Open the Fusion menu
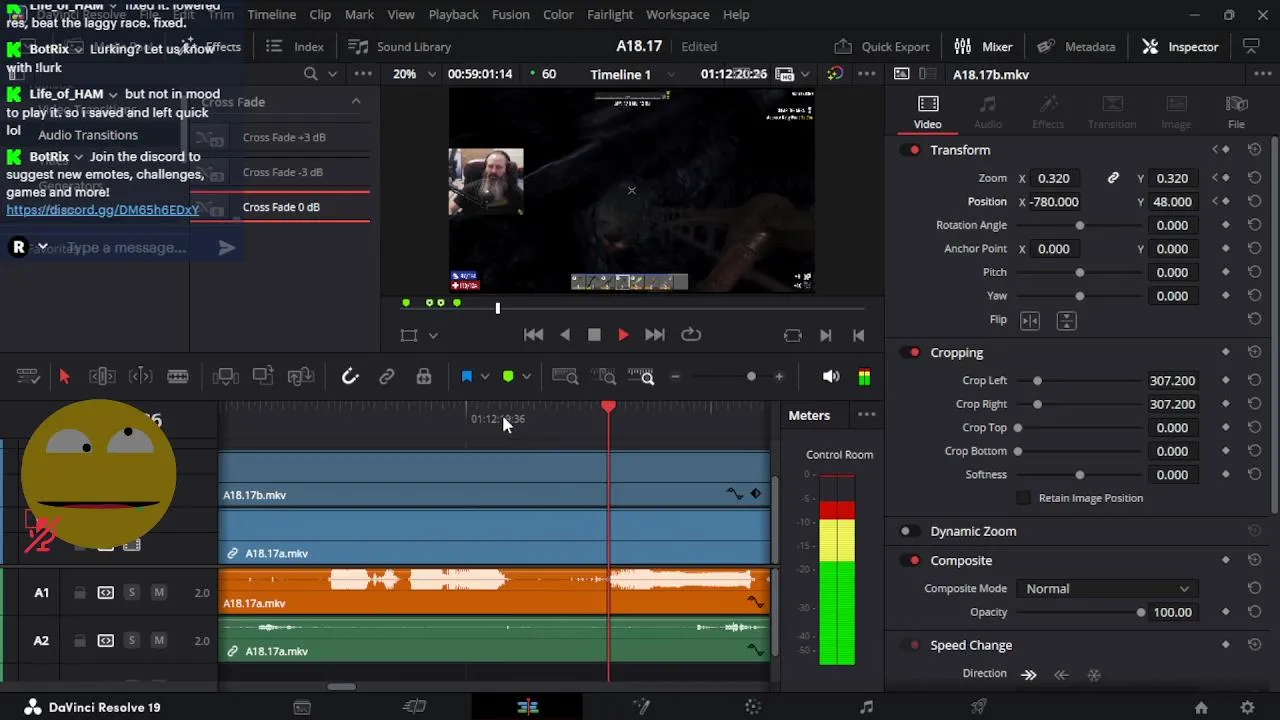The height and width of the screenshot is (720, 1280). (x=510, y=14)
